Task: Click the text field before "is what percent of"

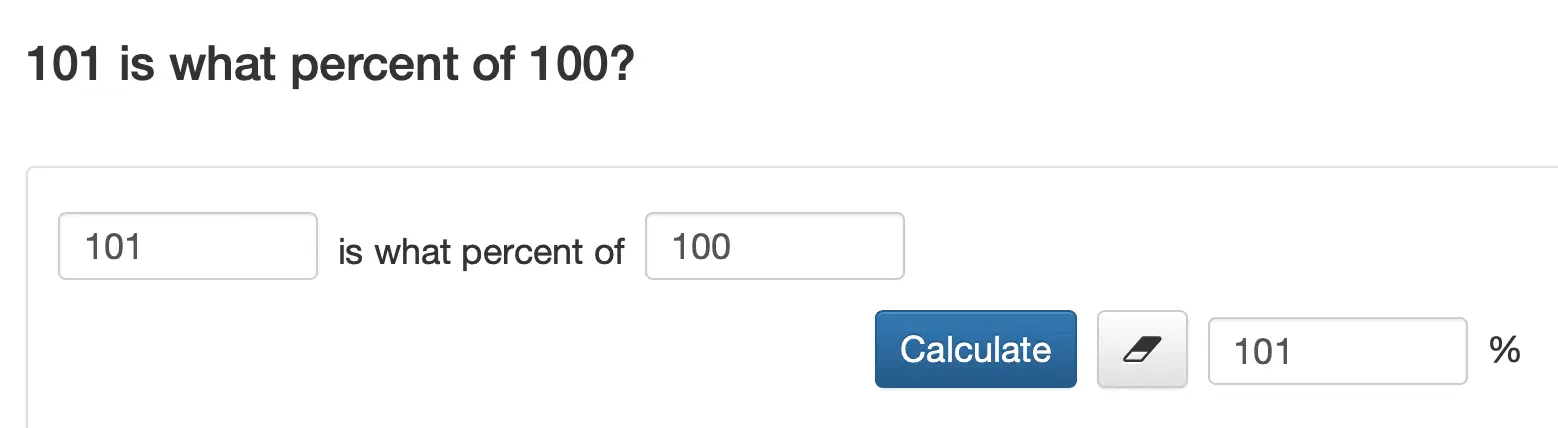Action: pyautogui.click(x=188, y=246)
